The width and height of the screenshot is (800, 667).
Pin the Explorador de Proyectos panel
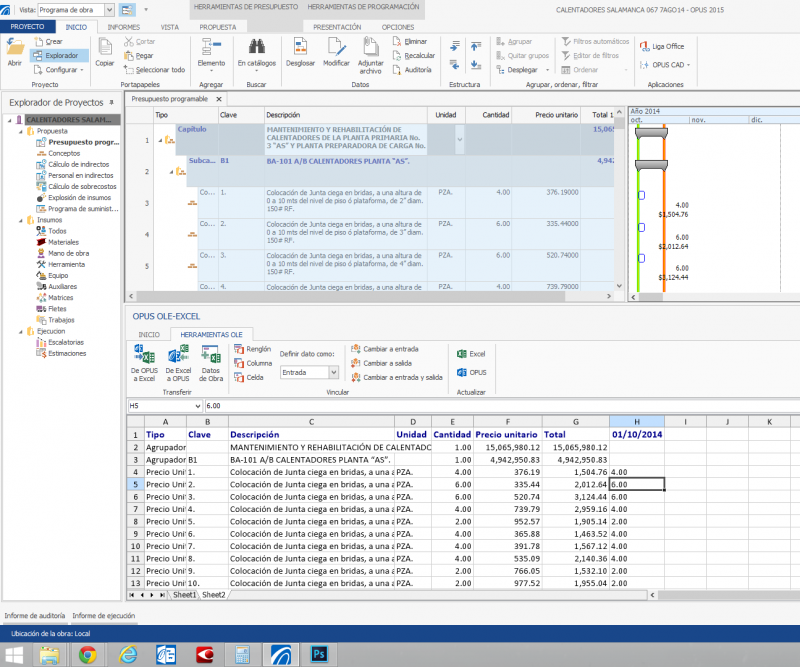(111, 102)
